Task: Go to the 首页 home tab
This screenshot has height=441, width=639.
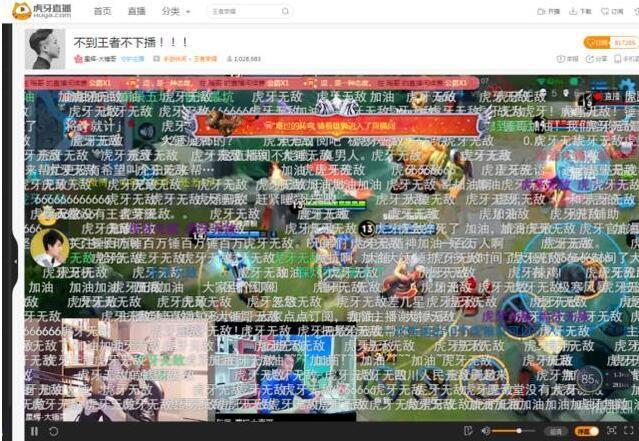Action: [x=102, y=12]
